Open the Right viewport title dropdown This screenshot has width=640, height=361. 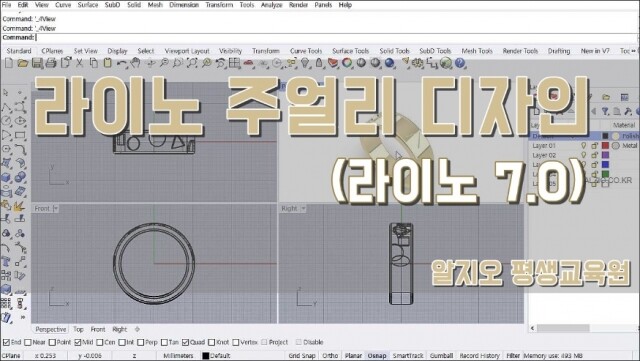(x=303, y=209)
